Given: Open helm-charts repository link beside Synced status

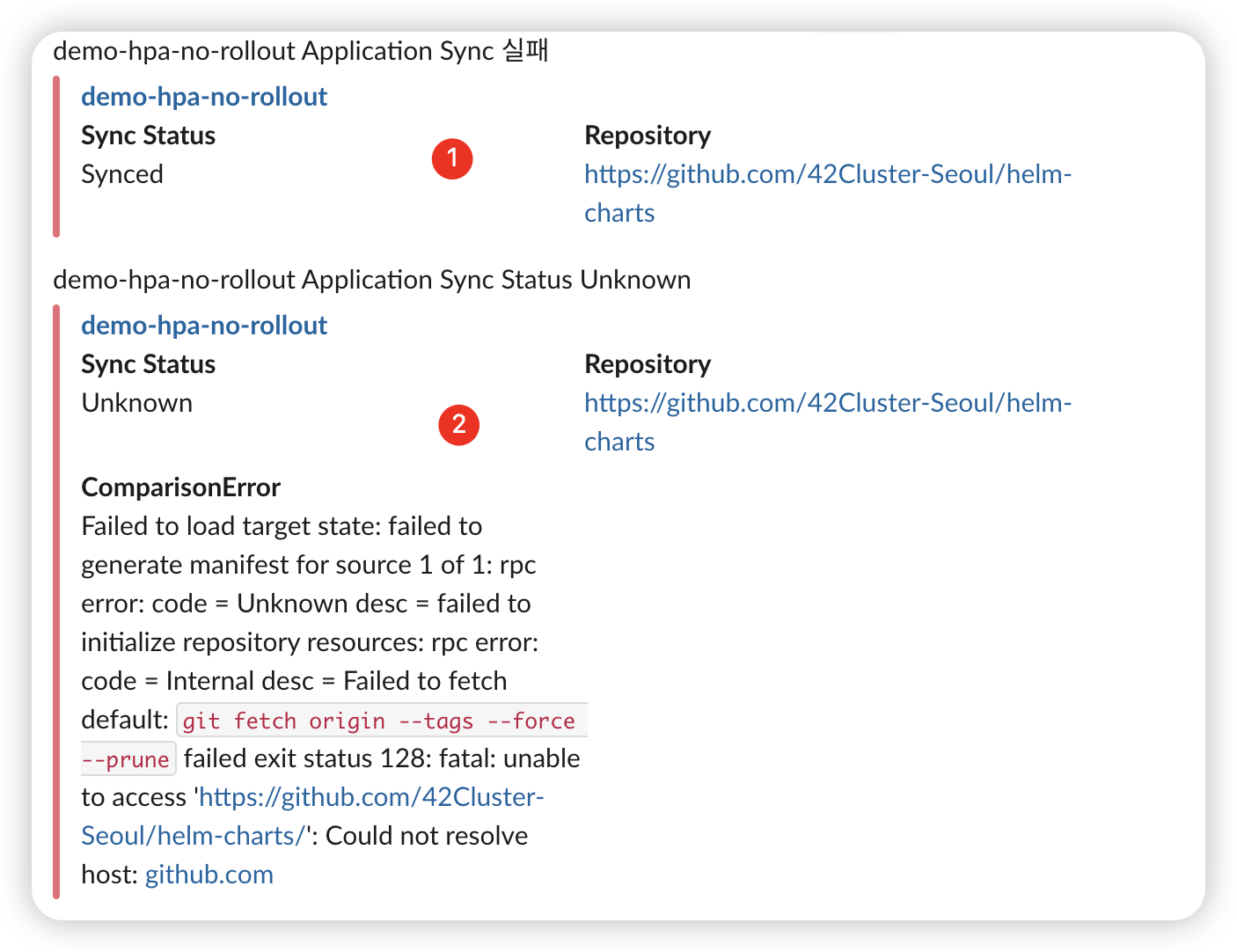Looking at the screenshot, I should (x=827, y=174).
